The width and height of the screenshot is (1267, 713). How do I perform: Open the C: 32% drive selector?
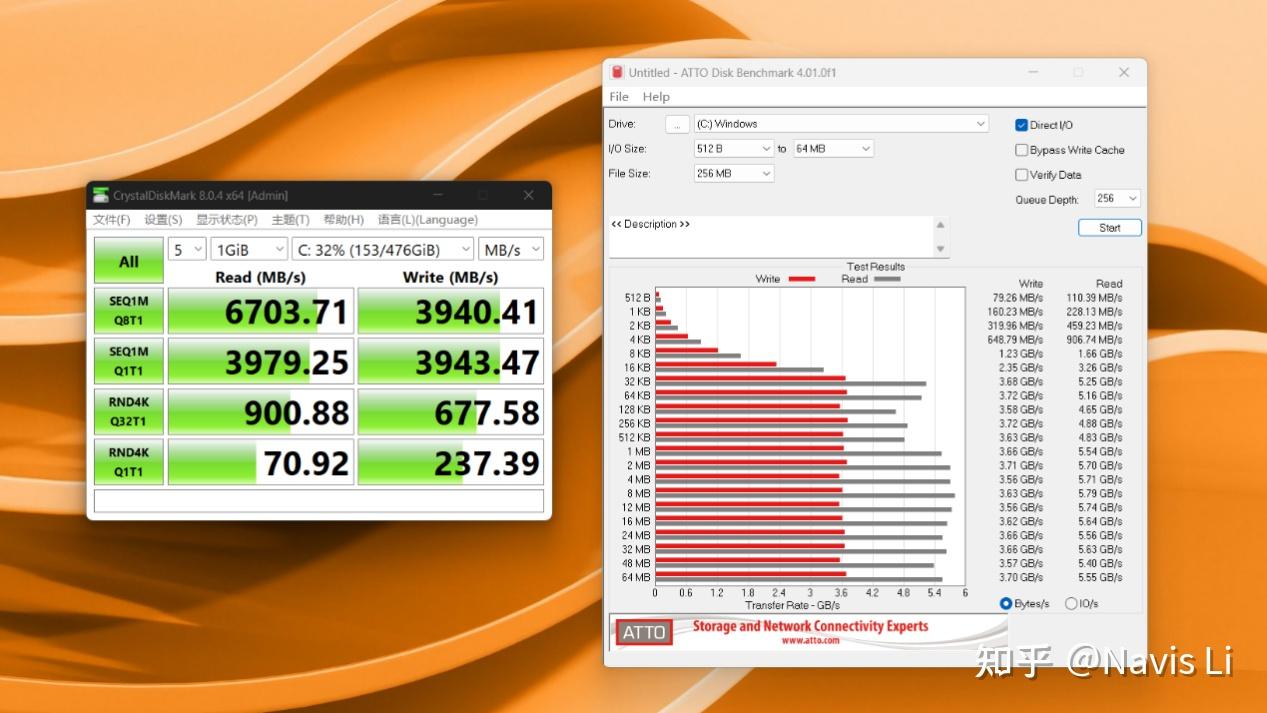[x=383, y=249]
